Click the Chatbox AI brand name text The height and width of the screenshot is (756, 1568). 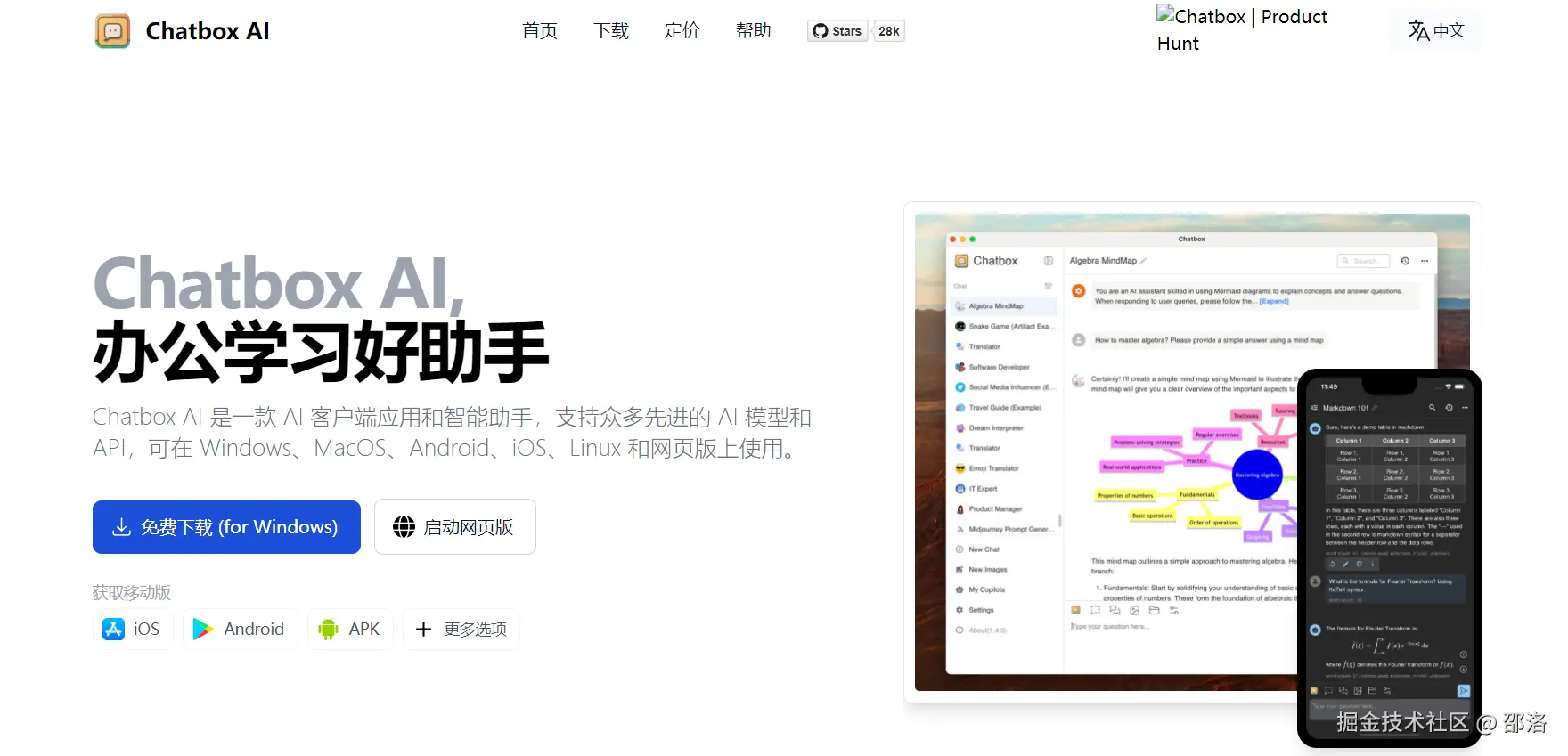point(208,31)
